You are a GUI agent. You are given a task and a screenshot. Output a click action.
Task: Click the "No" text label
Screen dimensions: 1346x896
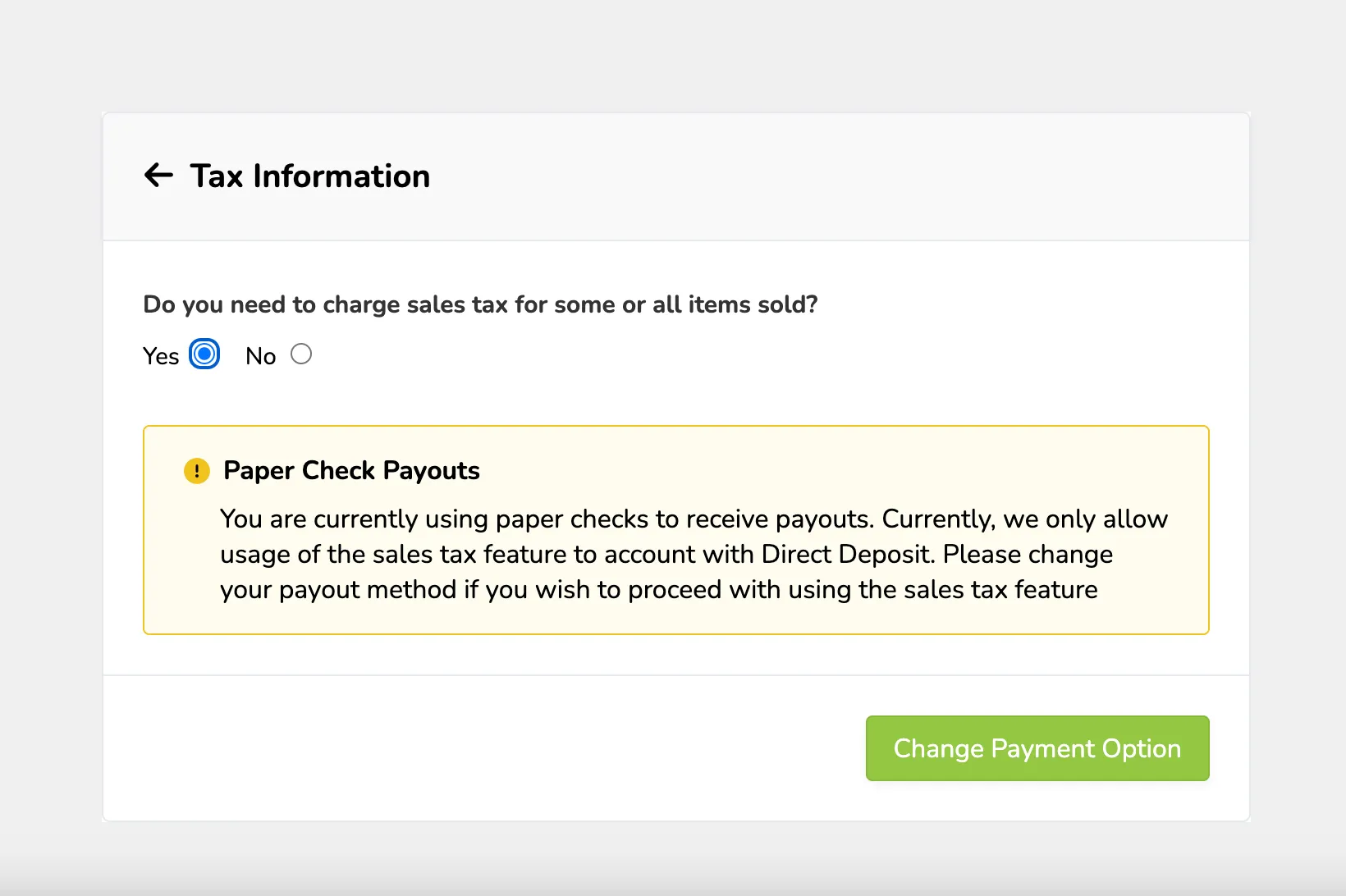261,356
